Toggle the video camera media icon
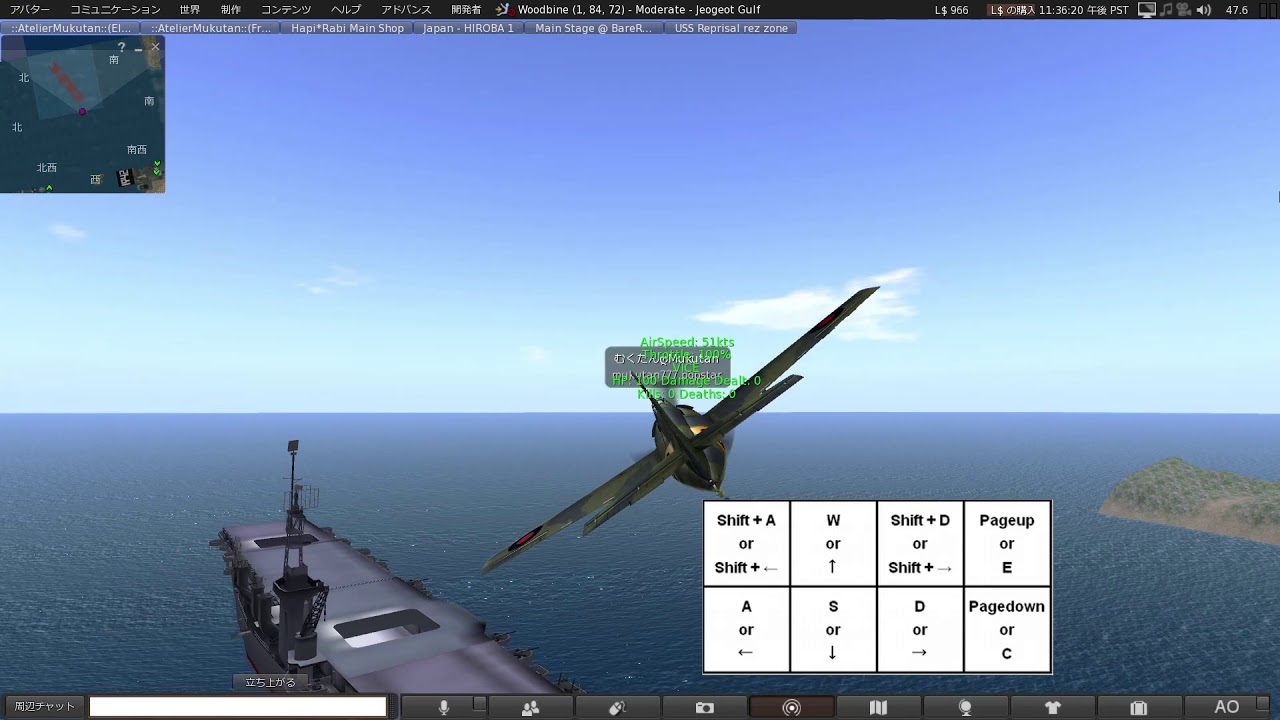Screen dimensions: 1280x720 tap(1183, 10)
